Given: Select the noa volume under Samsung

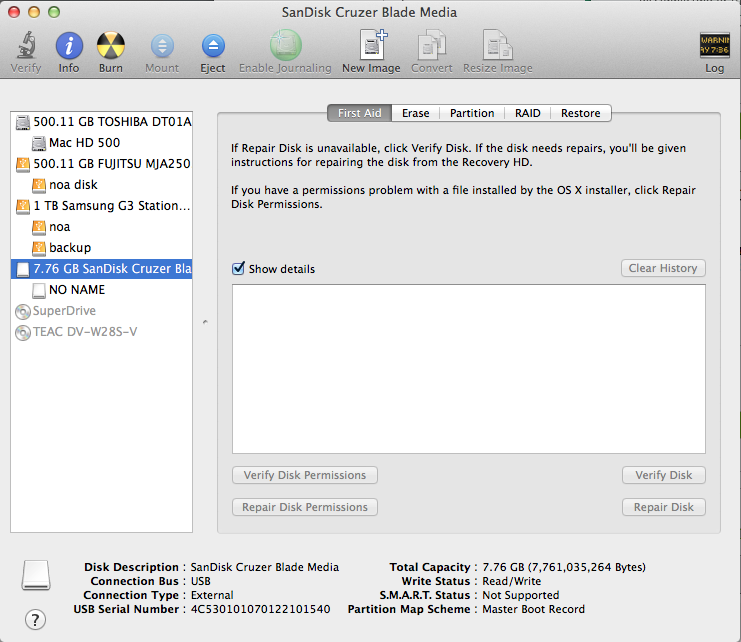Looking at the screenshot, I should (x=102, y=227).
